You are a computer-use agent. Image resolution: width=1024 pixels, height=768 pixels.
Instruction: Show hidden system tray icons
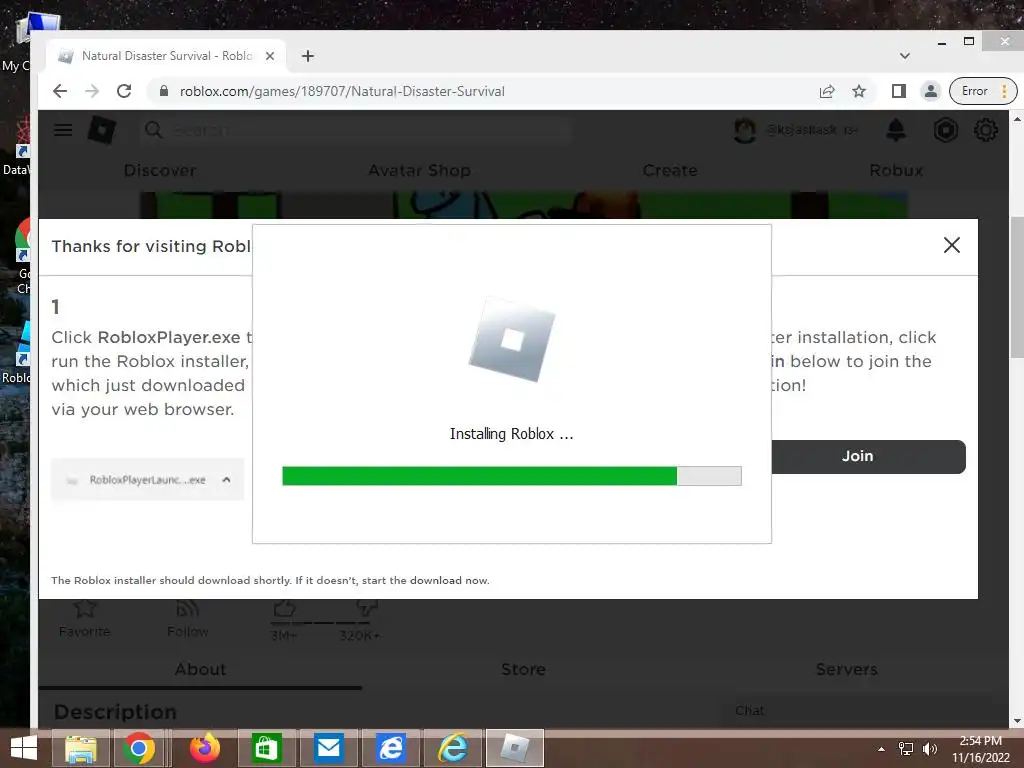coord(882,749)
